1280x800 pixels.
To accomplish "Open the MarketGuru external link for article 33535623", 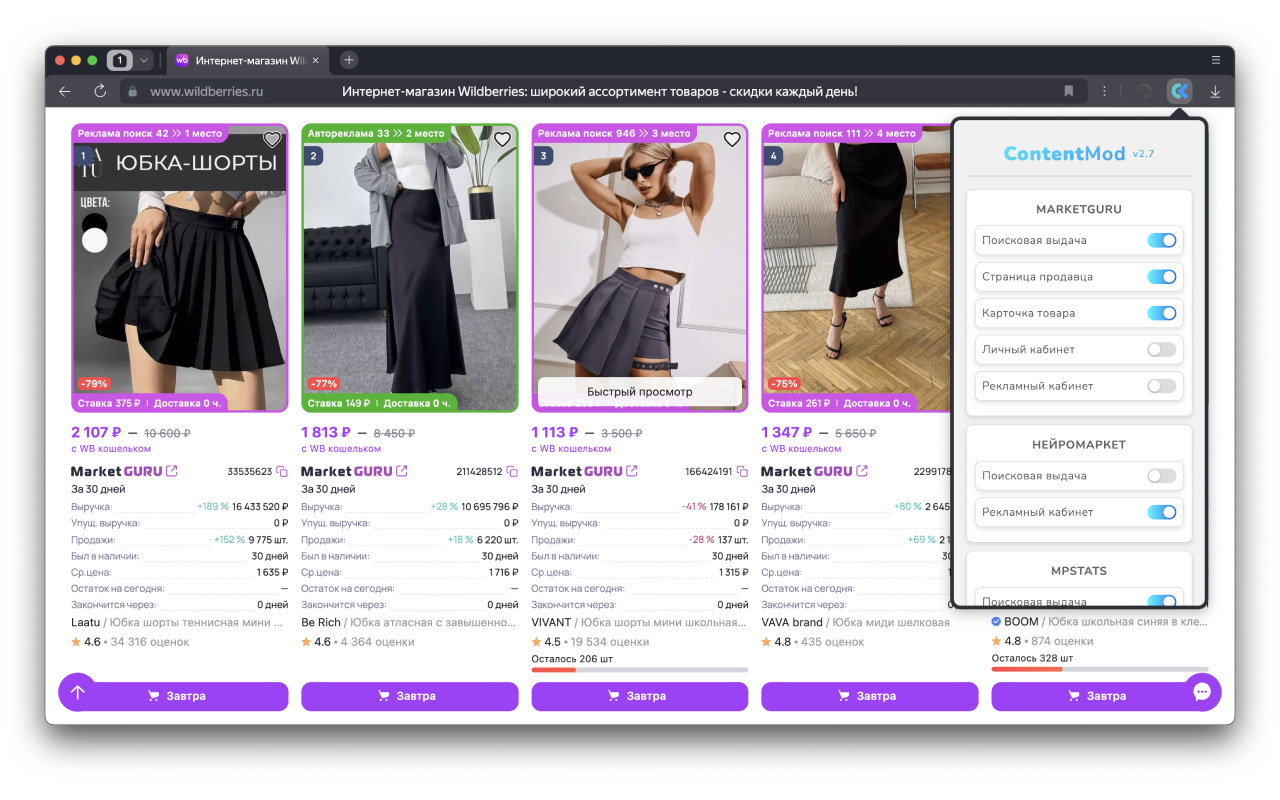I will tap(172, 471).
